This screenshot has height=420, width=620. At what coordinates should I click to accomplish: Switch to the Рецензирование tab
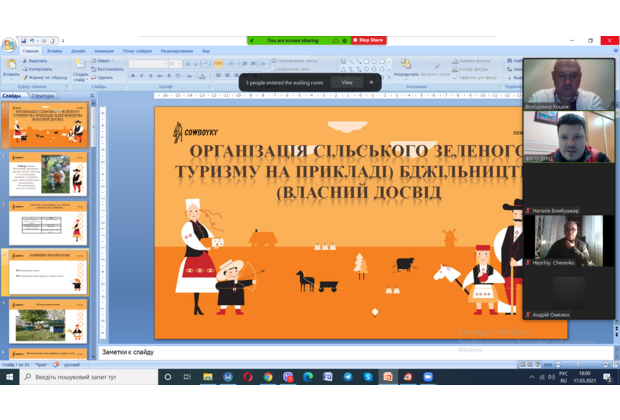click(x=177, y=51)
